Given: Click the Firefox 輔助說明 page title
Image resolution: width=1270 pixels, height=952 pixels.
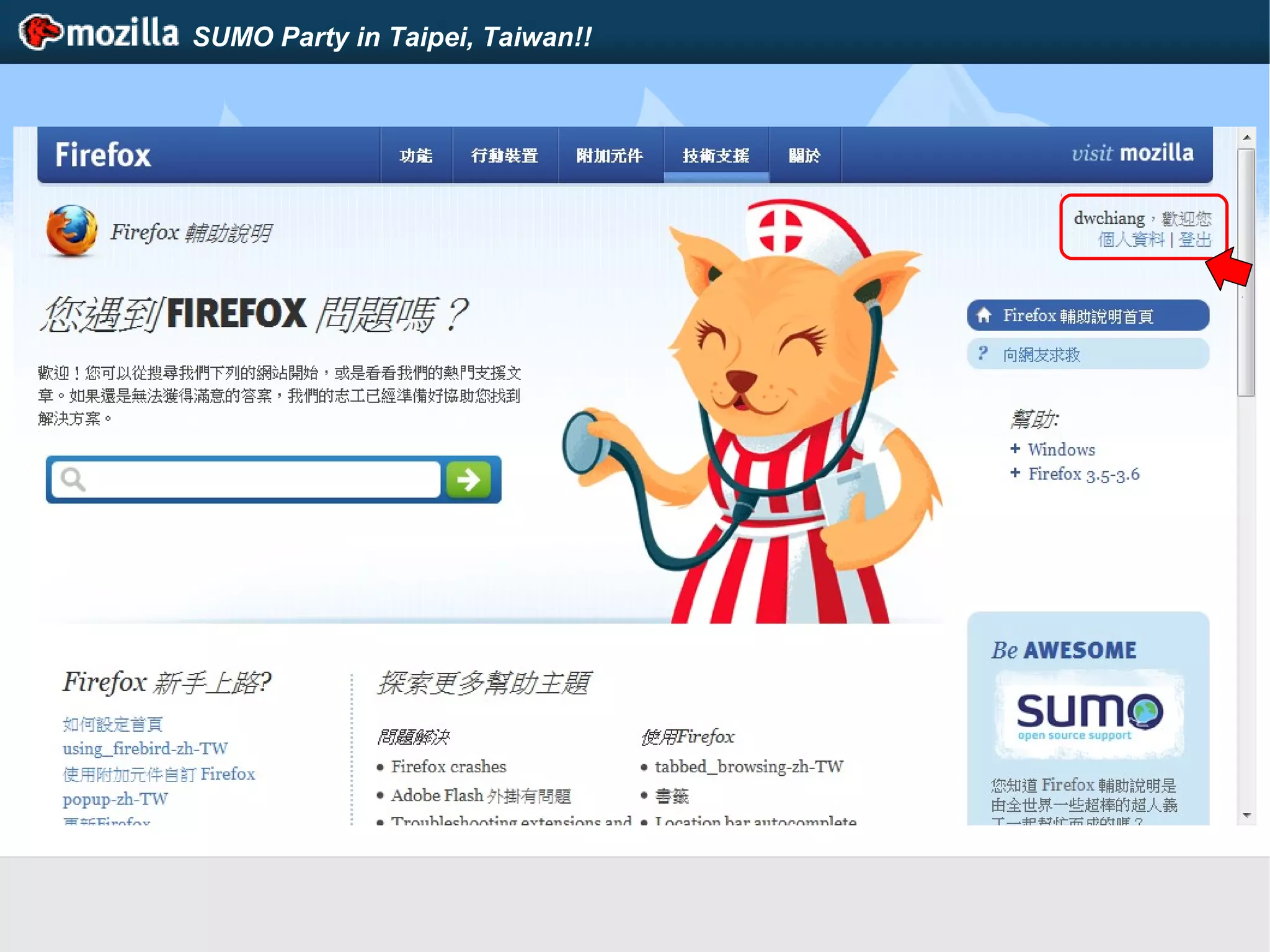Looking at the screenshot, I should click(191, 233).
